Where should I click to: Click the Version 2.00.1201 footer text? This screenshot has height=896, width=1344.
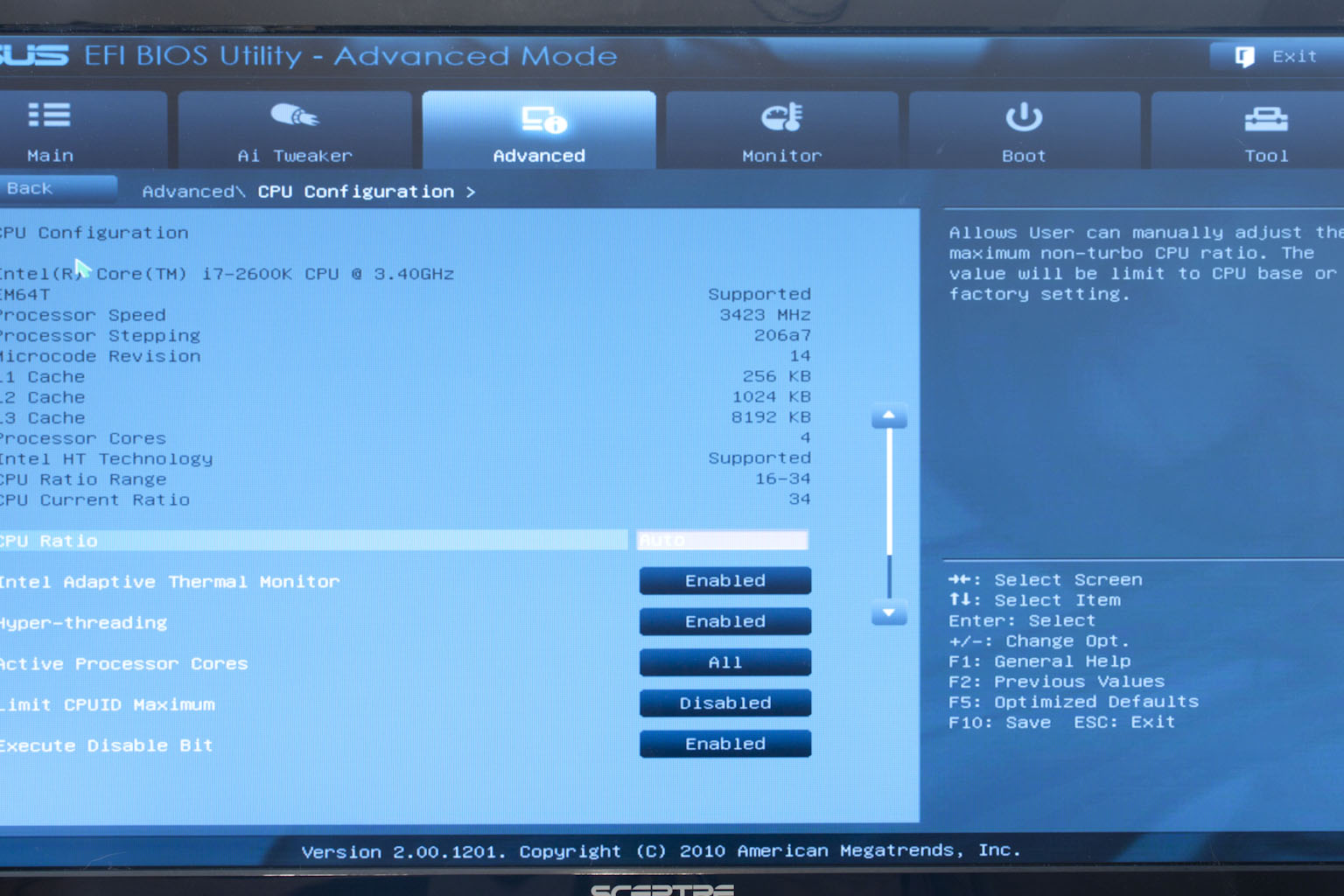(x=402, y=851)
